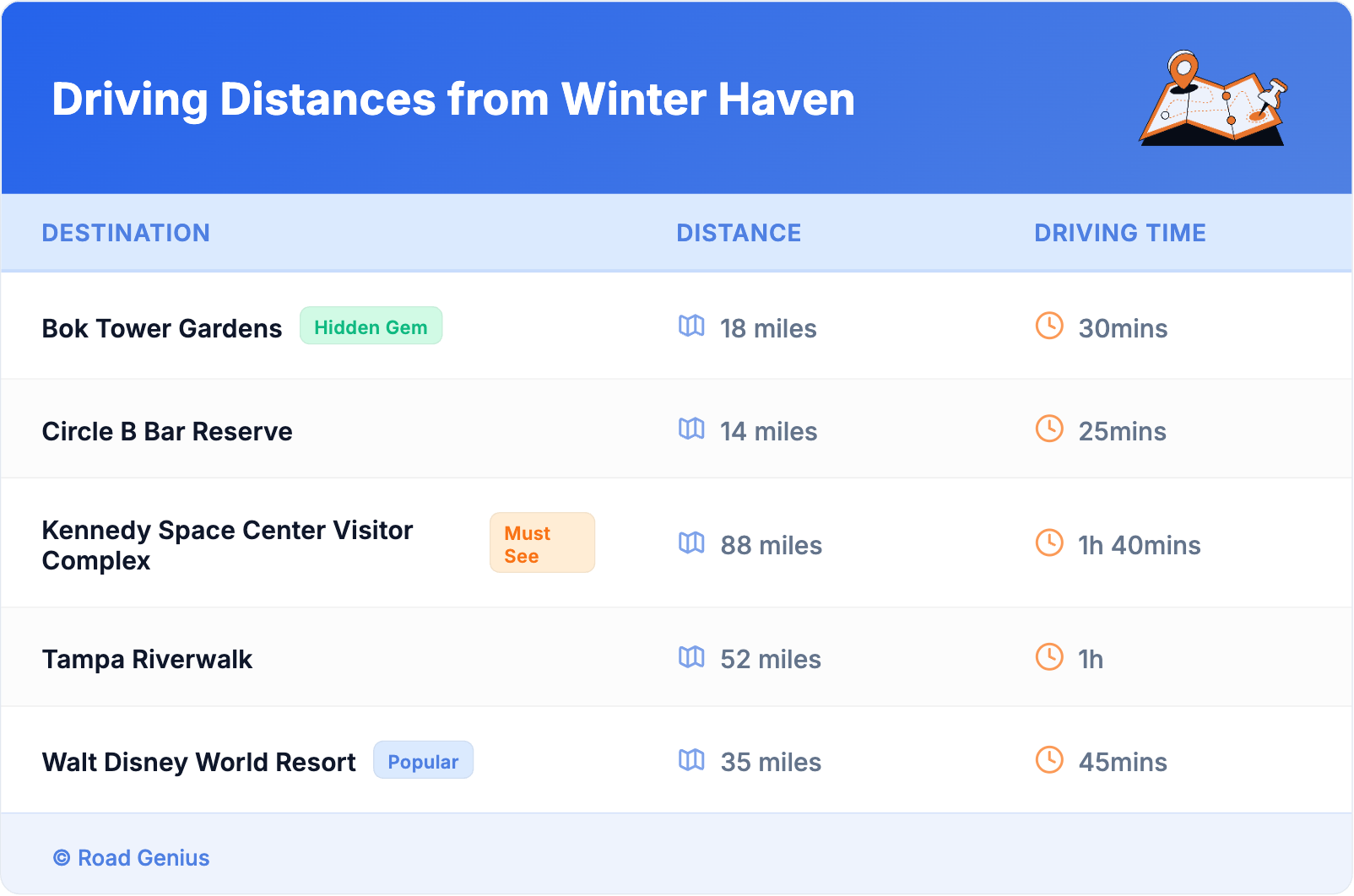
Task: Click the clock icon in Tampa Riverwalk row
Action: [1049, 656]
